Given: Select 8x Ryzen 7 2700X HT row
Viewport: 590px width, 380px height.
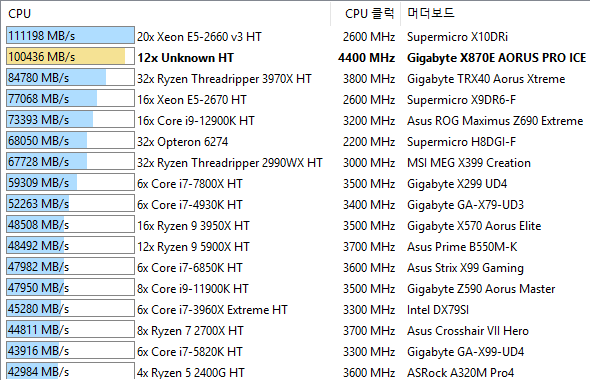Looking at the screenshot, I should [x=190, y=331].
